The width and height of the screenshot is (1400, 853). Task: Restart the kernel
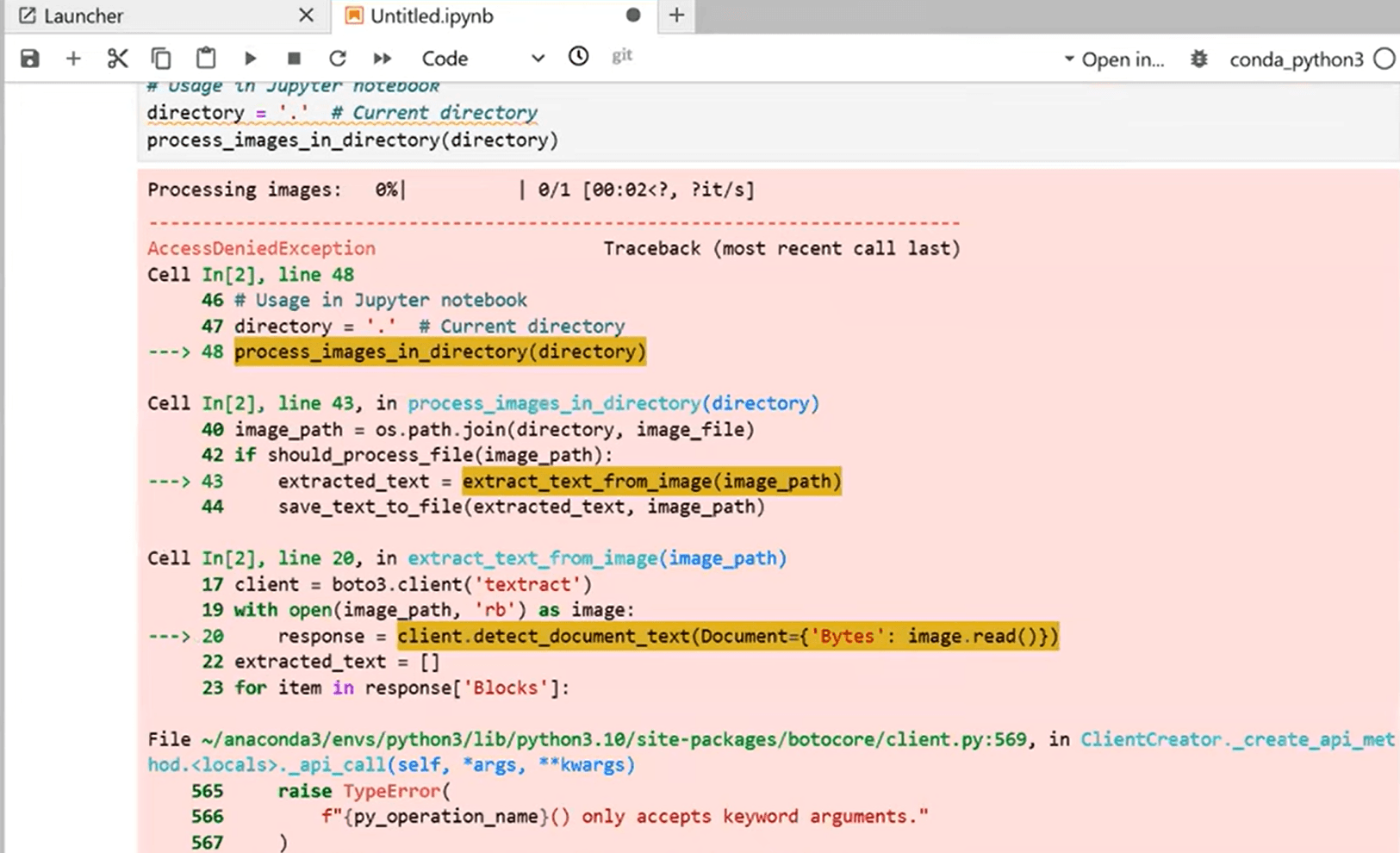(x=338, y=58)
